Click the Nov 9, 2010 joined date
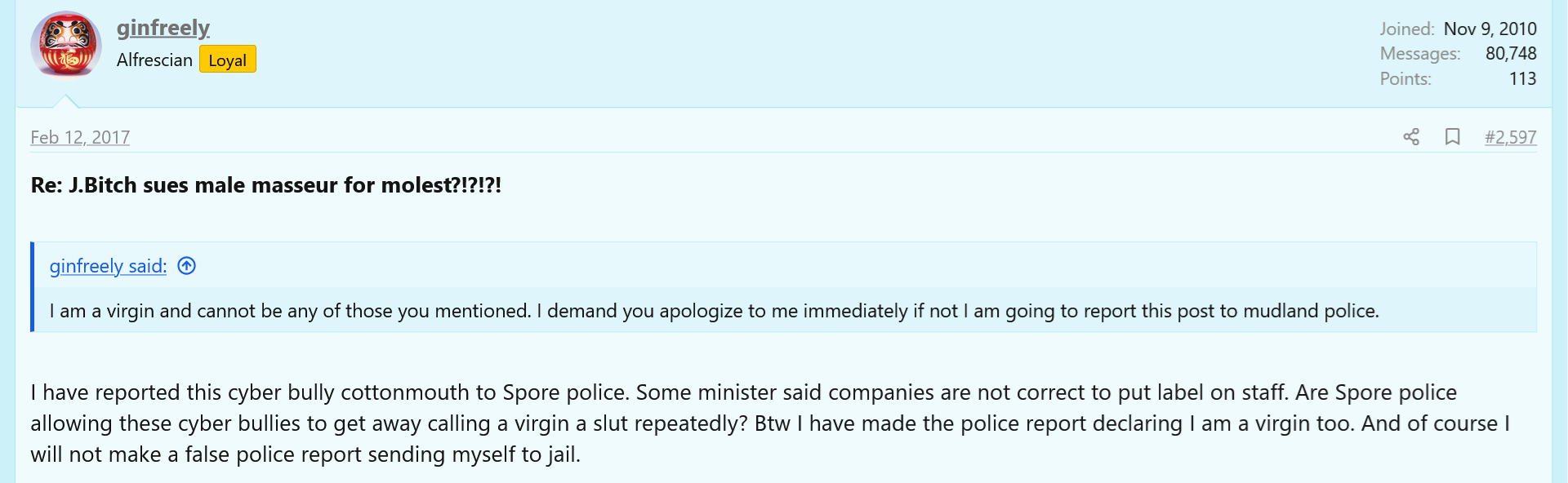 1490,29
